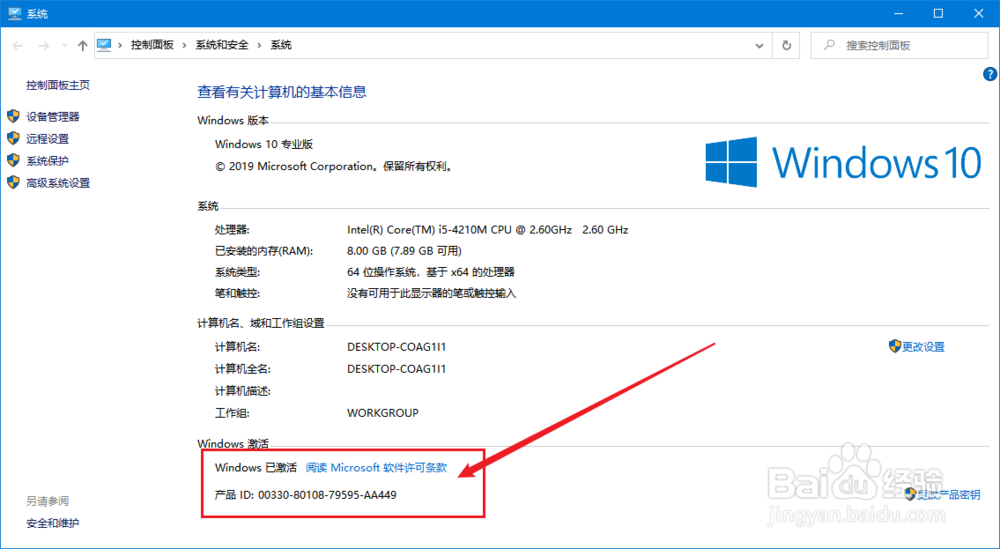The height and width of the screenshot is (549, 1000).
Task: Click the forward navigation arrow
Action: tap(43, 45)
